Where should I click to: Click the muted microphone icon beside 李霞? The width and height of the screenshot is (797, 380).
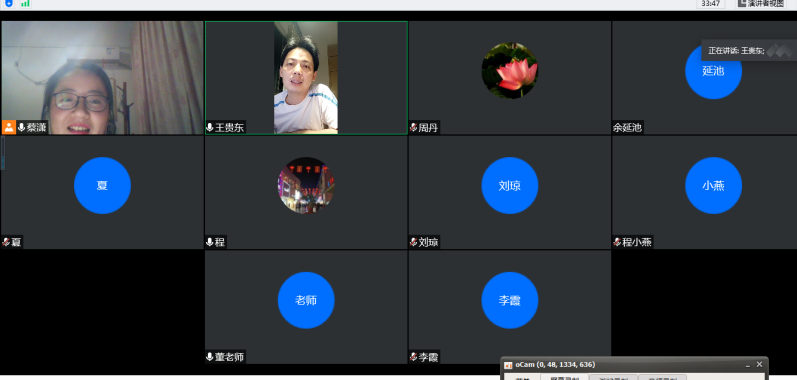(413, 357)
